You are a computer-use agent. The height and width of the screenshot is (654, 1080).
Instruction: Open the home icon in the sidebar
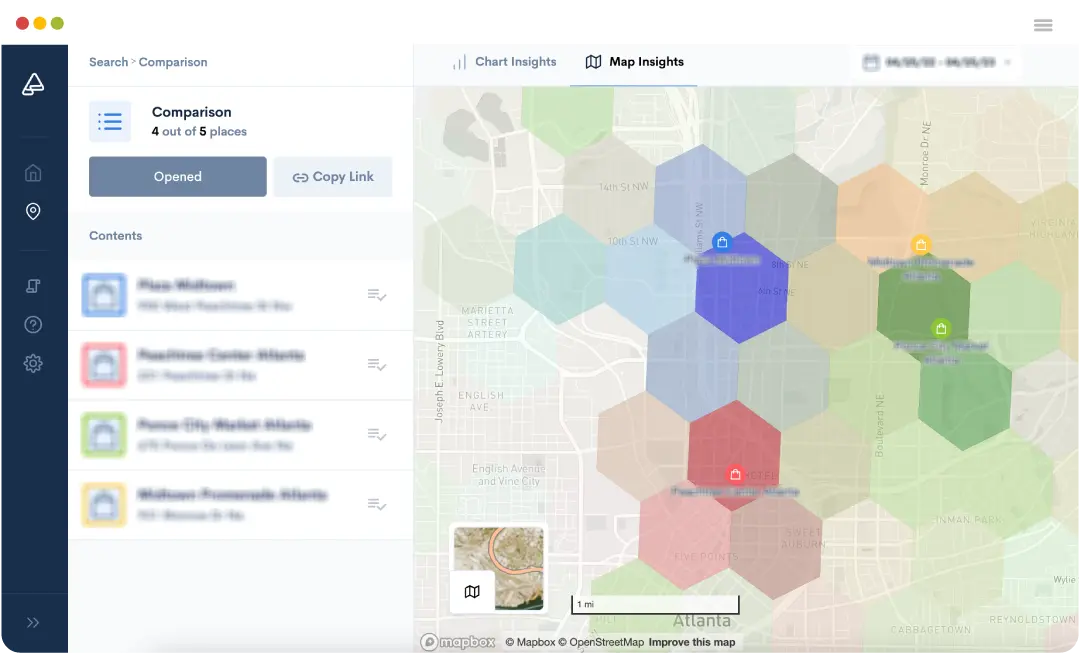coord(33,172)
